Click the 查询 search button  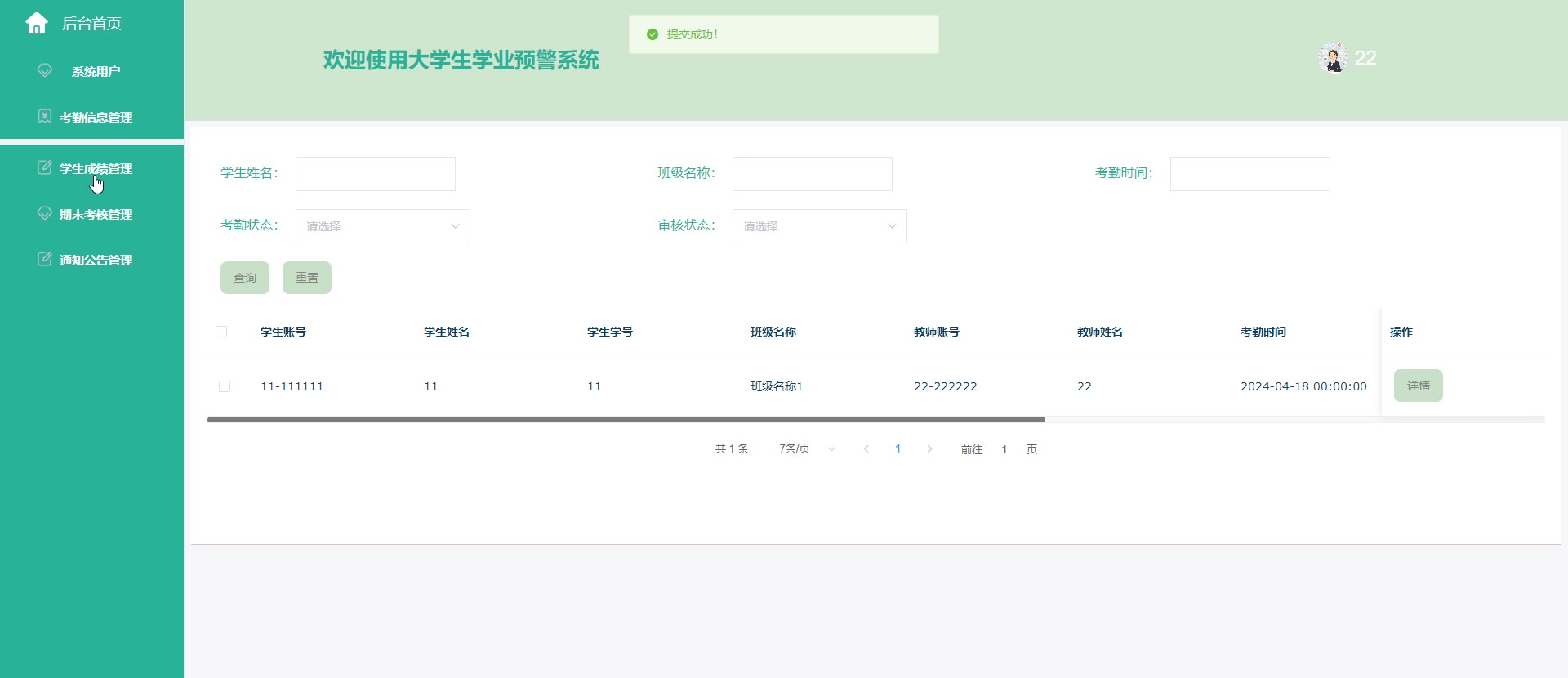(x=244, y=278)
